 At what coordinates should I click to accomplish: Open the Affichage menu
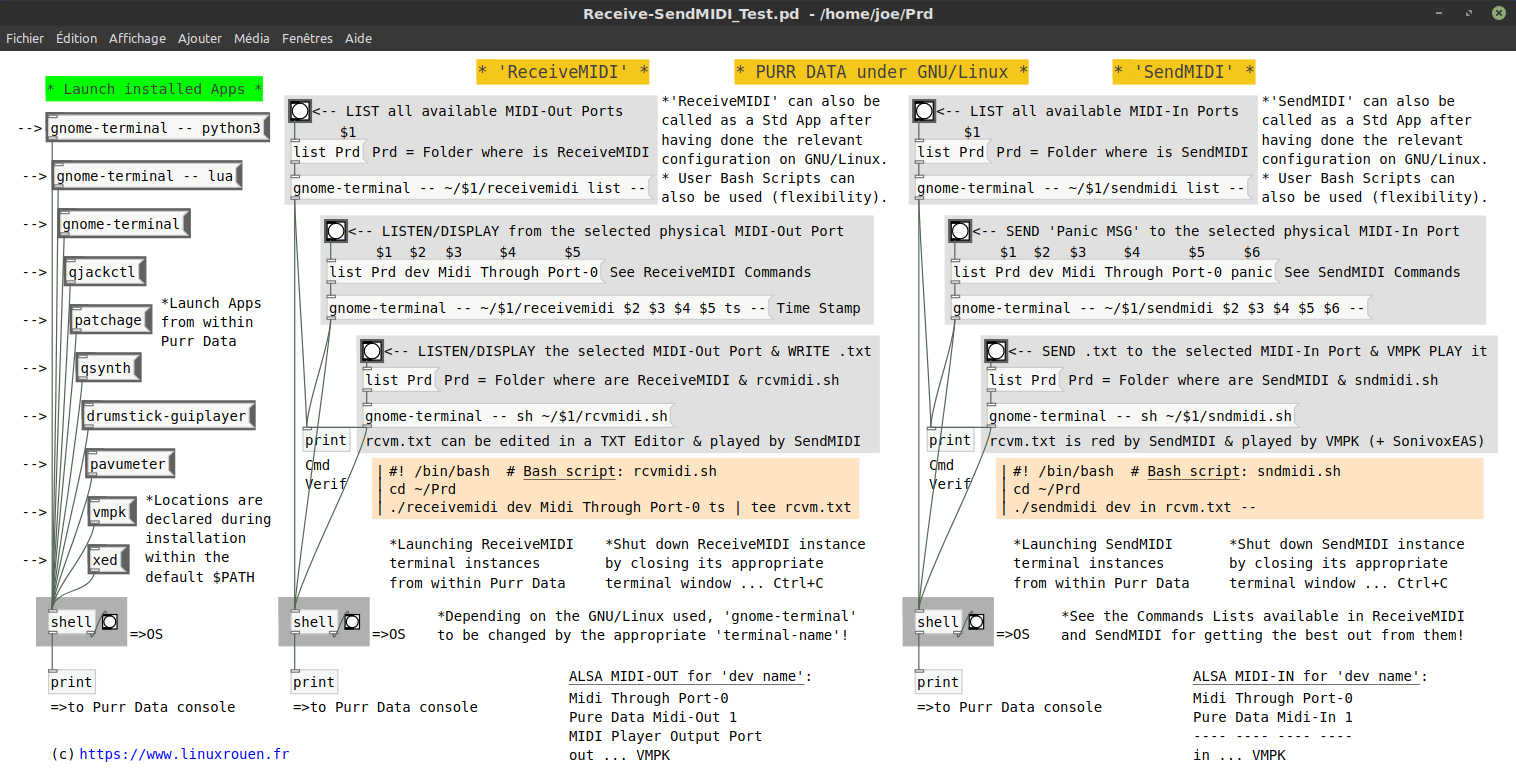[x=137, y=38]
